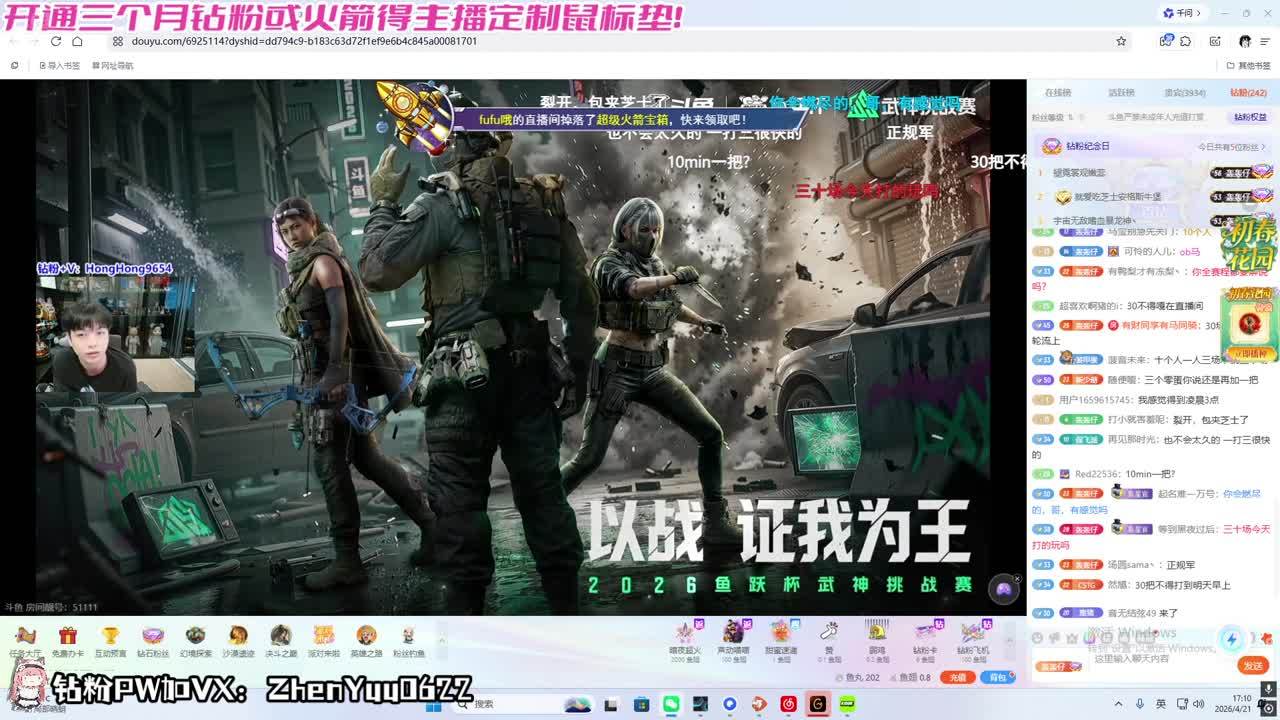Click the 免费办卡 gift box icon
The image size is (1280, 720).
[x=67, y=638]
